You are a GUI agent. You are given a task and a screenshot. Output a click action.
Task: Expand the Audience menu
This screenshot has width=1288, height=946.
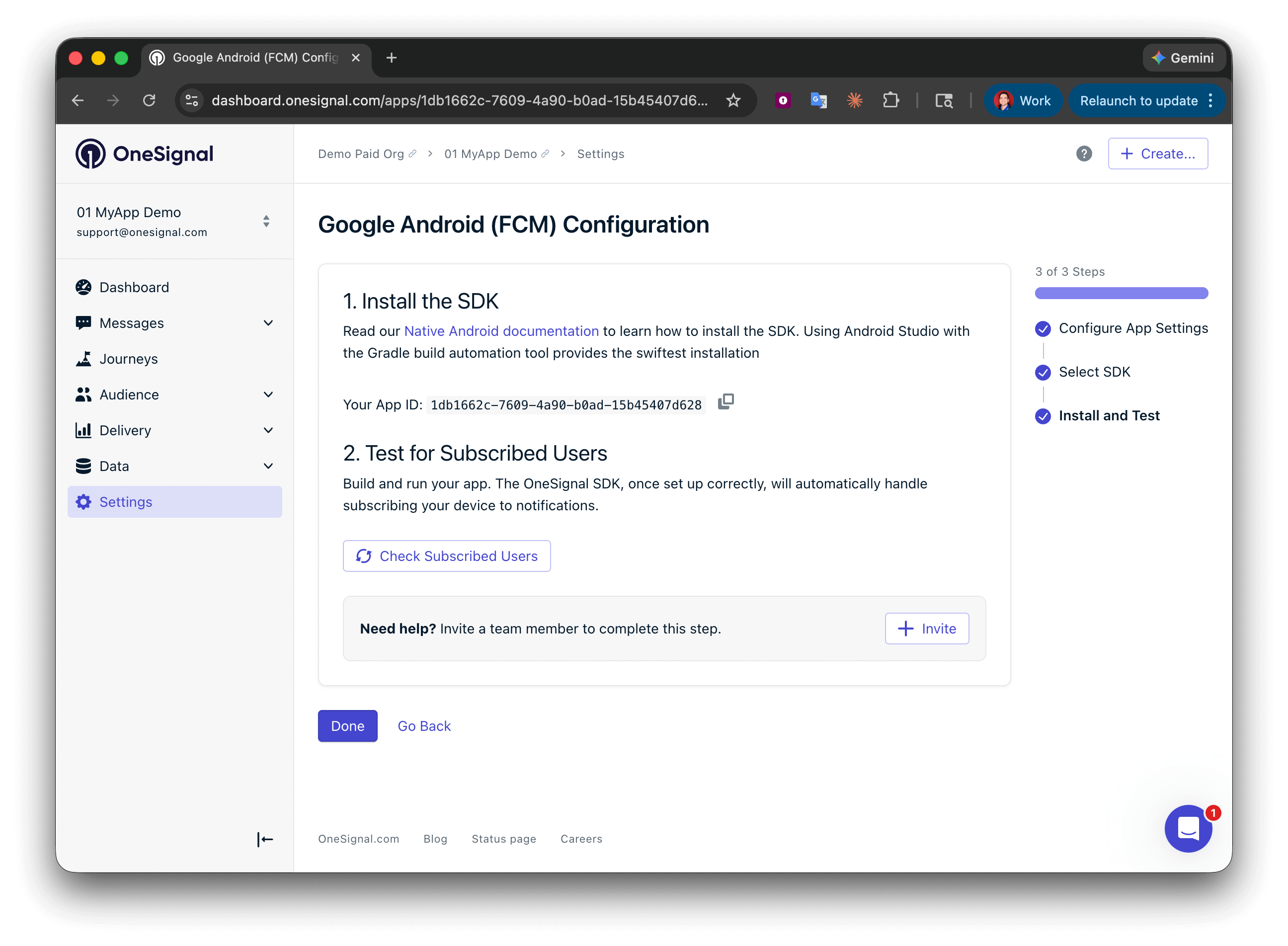pos(268,394)
